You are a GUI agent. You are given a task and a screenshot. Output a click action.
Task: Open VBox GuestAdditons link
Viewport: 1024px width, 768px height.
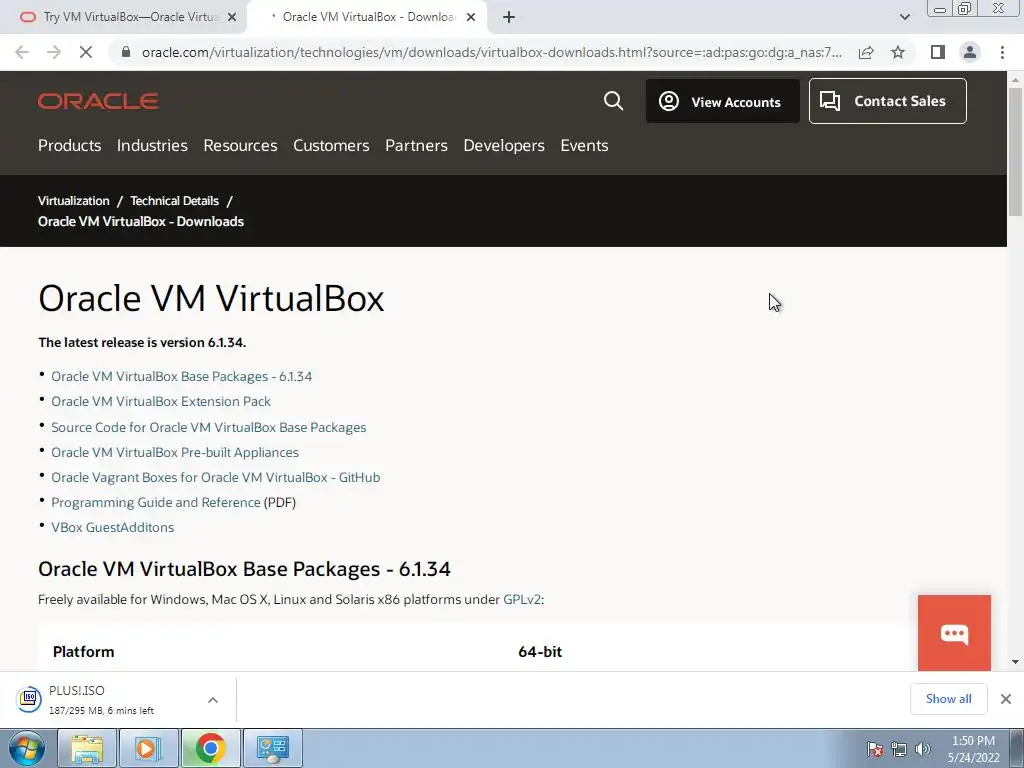[113, 527]
